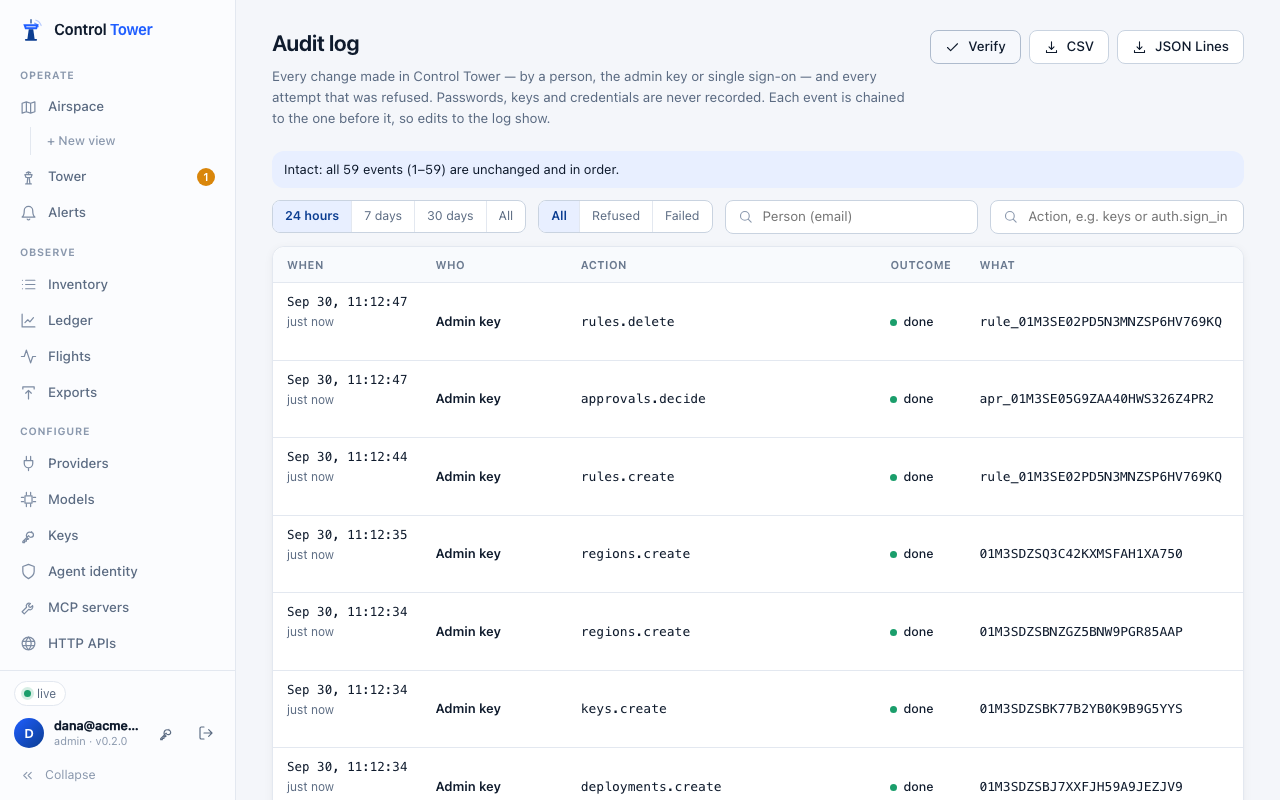Open Keys via its key icon

[x=28, y=536]
